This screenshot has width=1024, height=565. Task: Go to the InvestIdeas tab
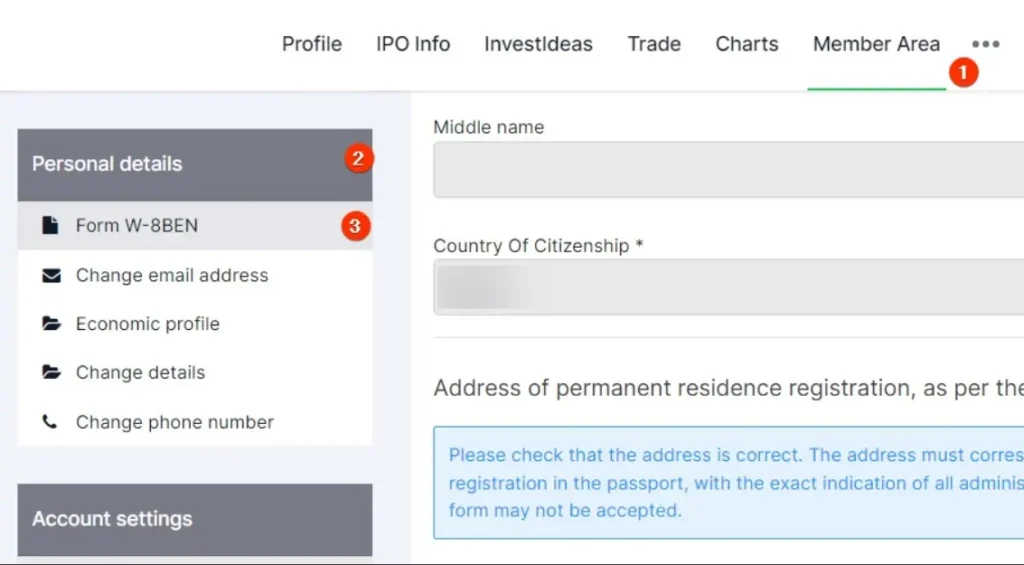tap(538, 44)
